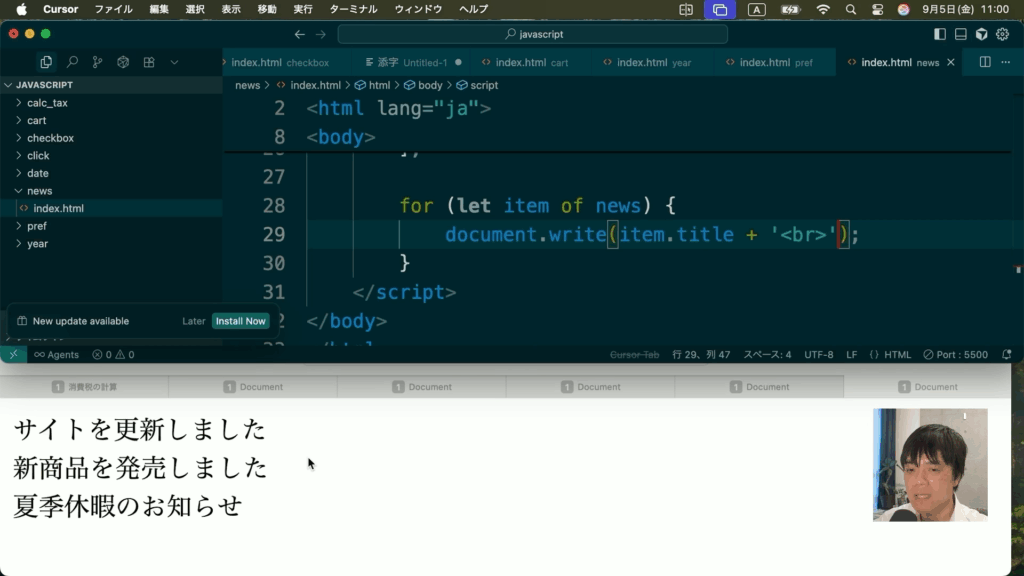
Task: Click the Install Now button
Action: click(x=240, y=321)
